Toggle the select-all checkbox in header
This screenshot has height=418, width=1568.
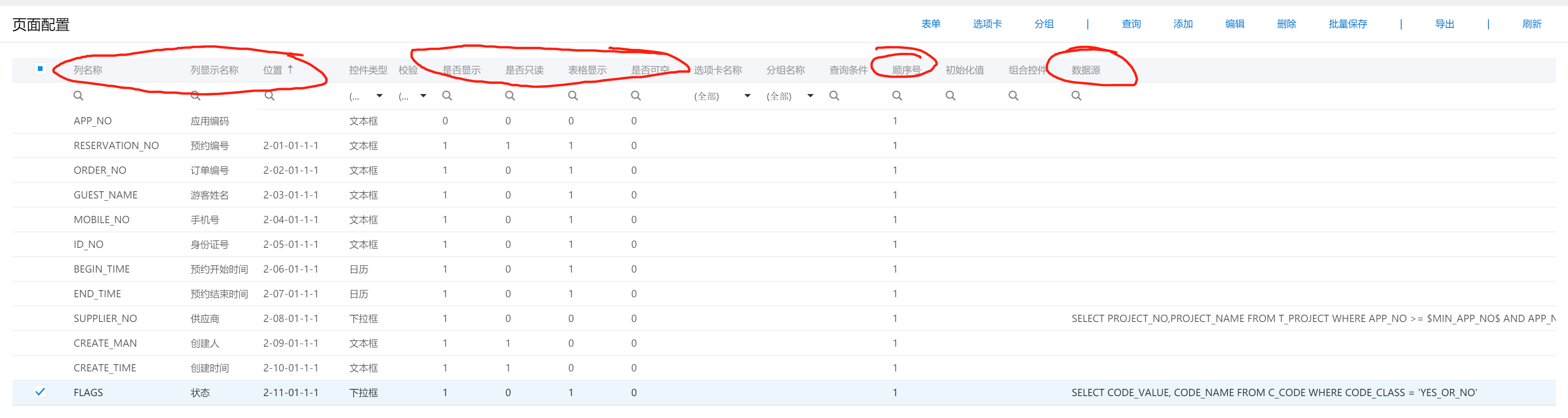[40, 69]
